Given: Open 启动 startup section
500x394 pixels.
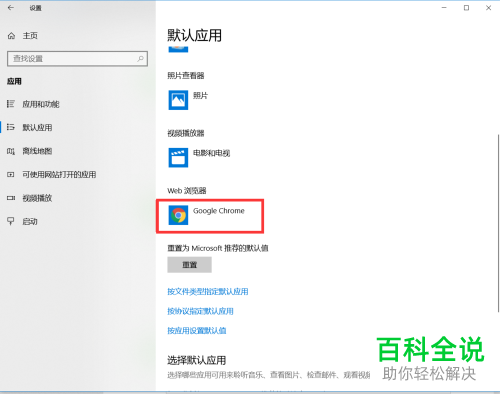Looking at the screenshot, I should [30, 221].
